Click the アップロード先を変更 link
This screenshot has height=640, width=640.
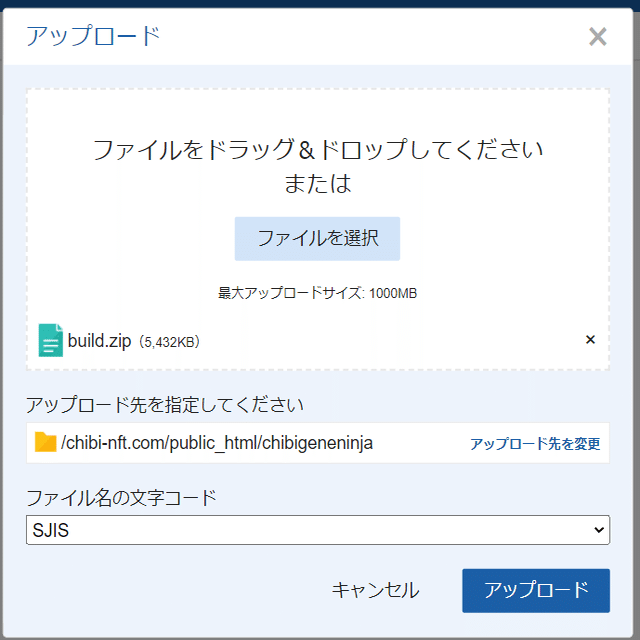[535, 444]
